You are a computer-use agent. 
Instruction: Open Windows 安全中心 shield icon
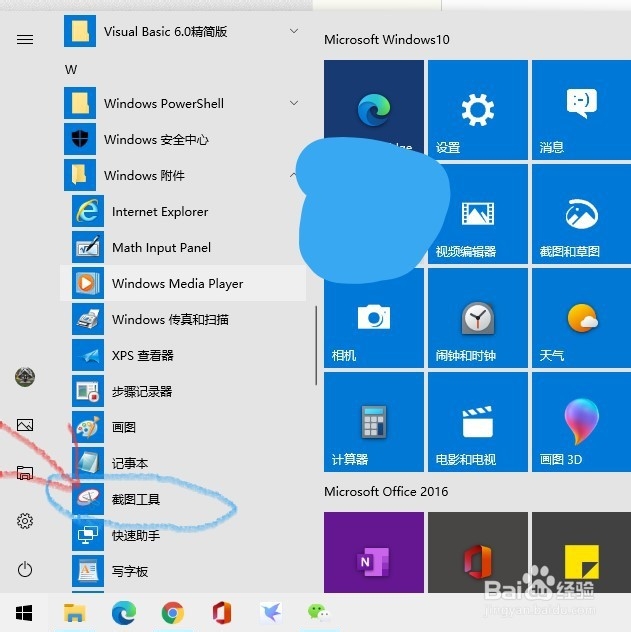point(80,139)
